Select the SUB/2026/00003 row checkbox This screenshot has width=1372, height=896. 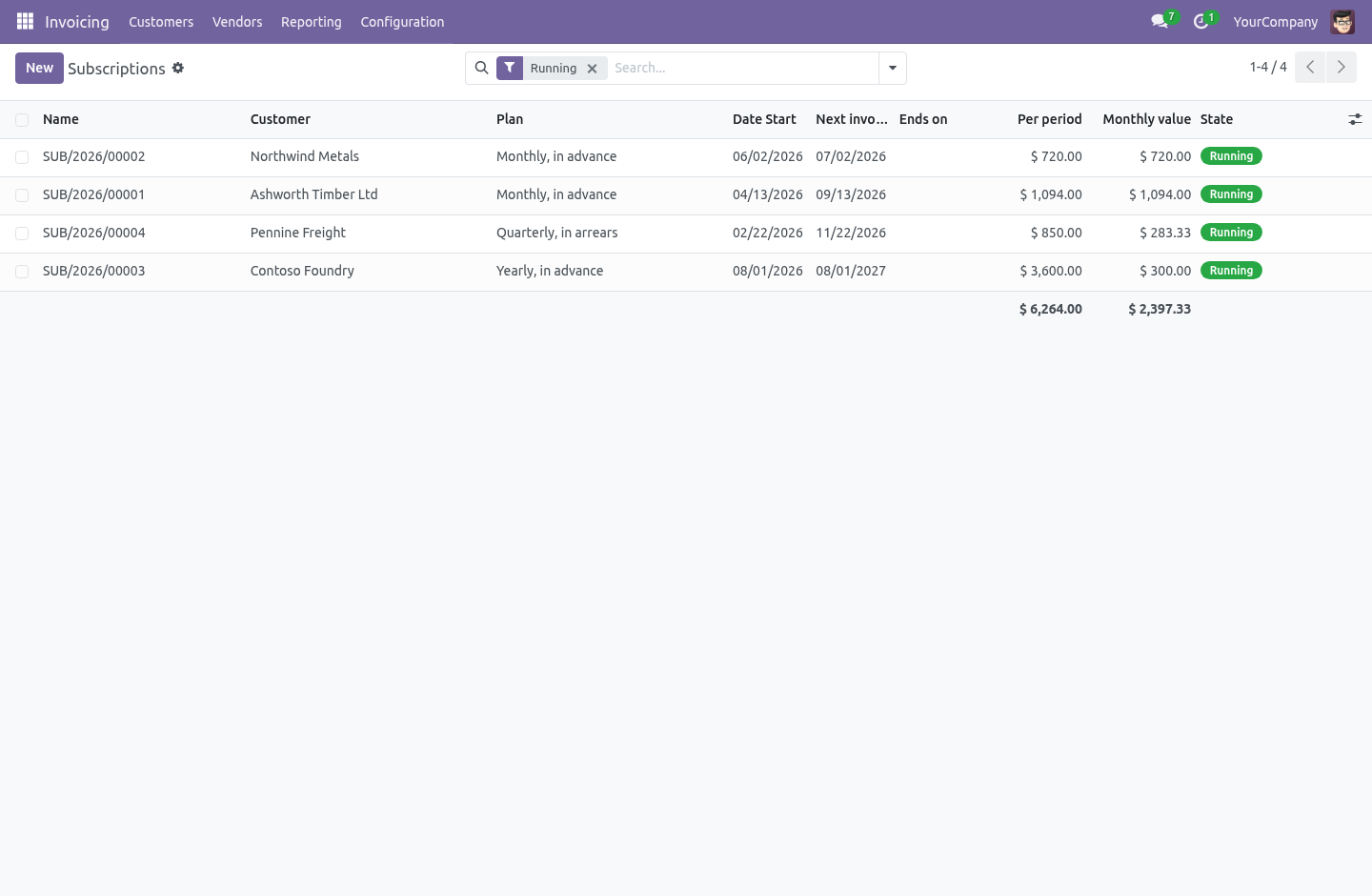[x=22, y=272]
